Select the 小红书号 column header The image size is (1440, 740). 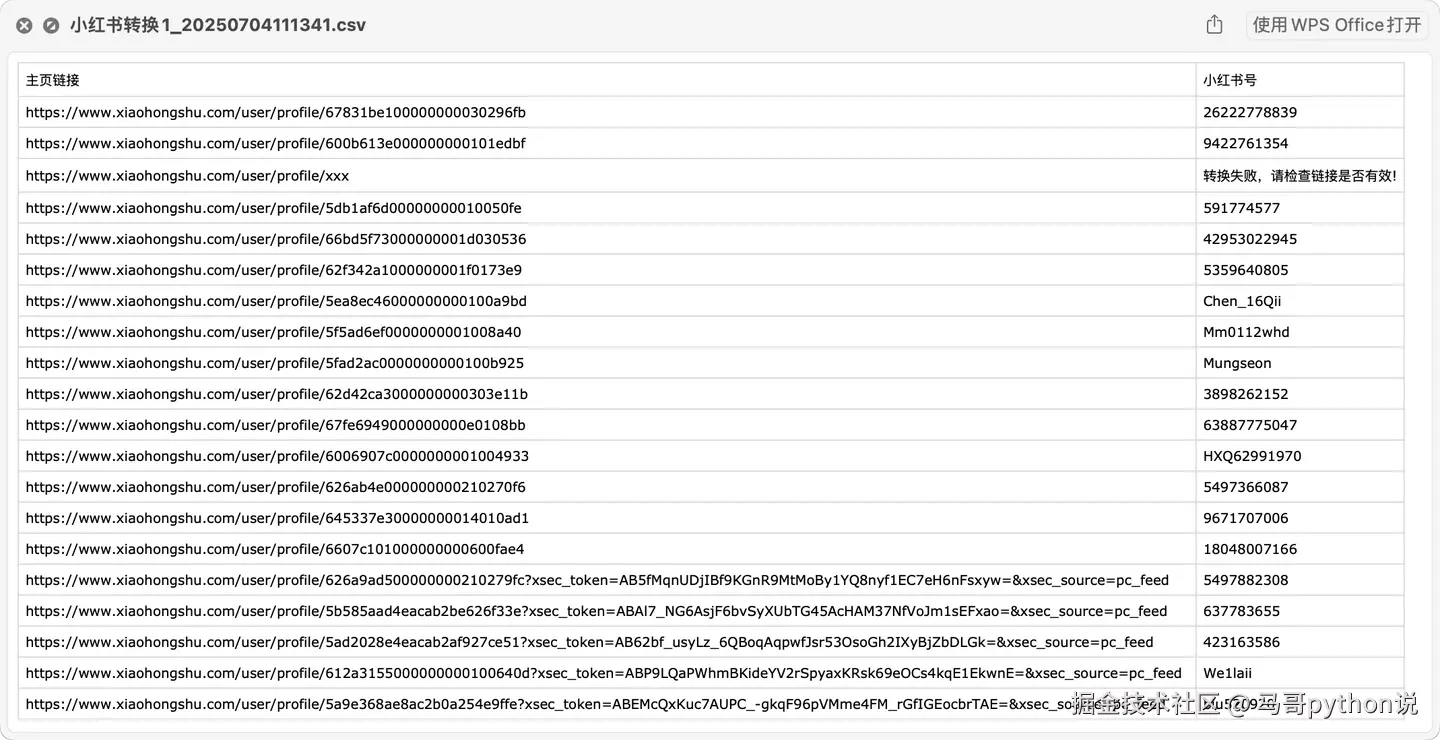pyautogui.click(x=1225, y=80)
